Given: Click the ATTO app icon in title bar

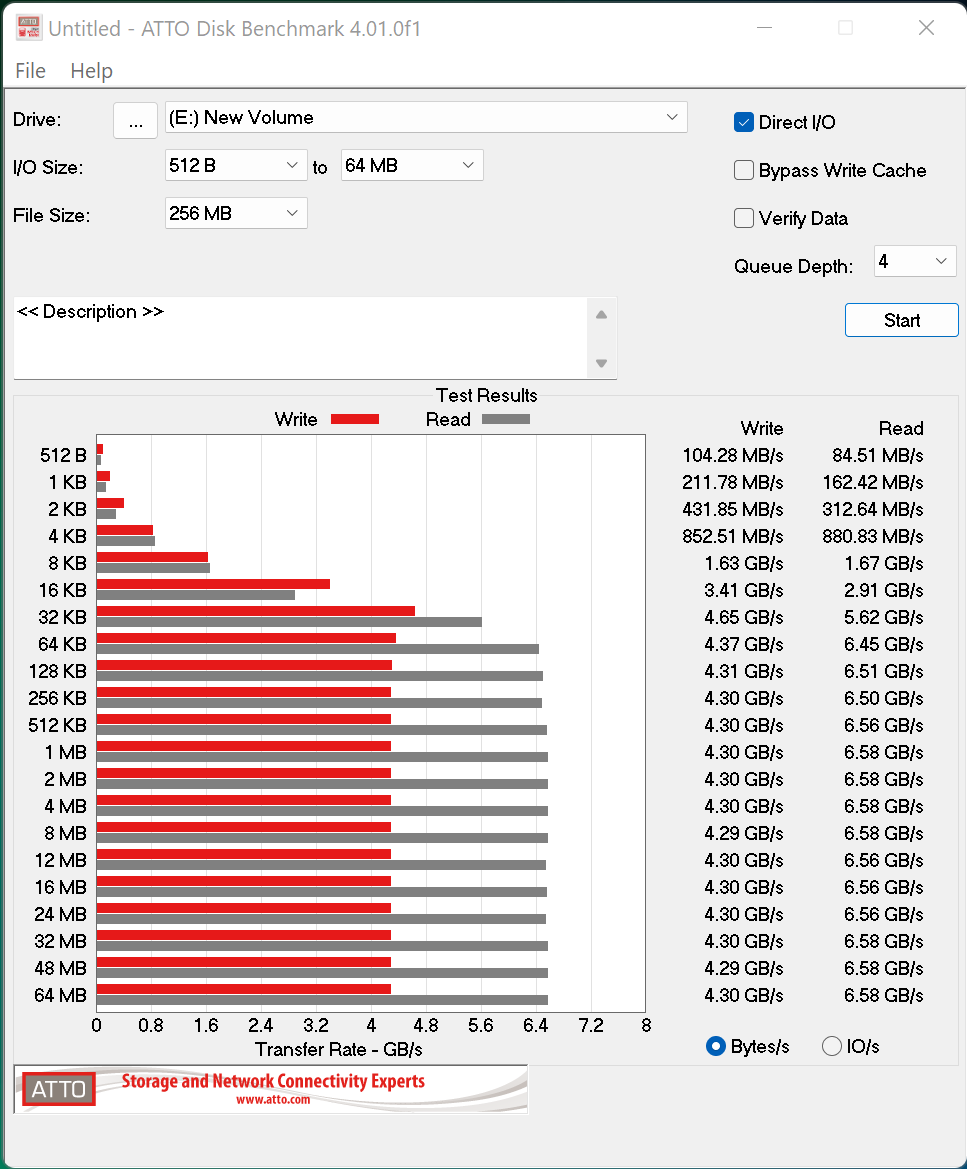Looking at the screenshot, I should pos(29,28).
